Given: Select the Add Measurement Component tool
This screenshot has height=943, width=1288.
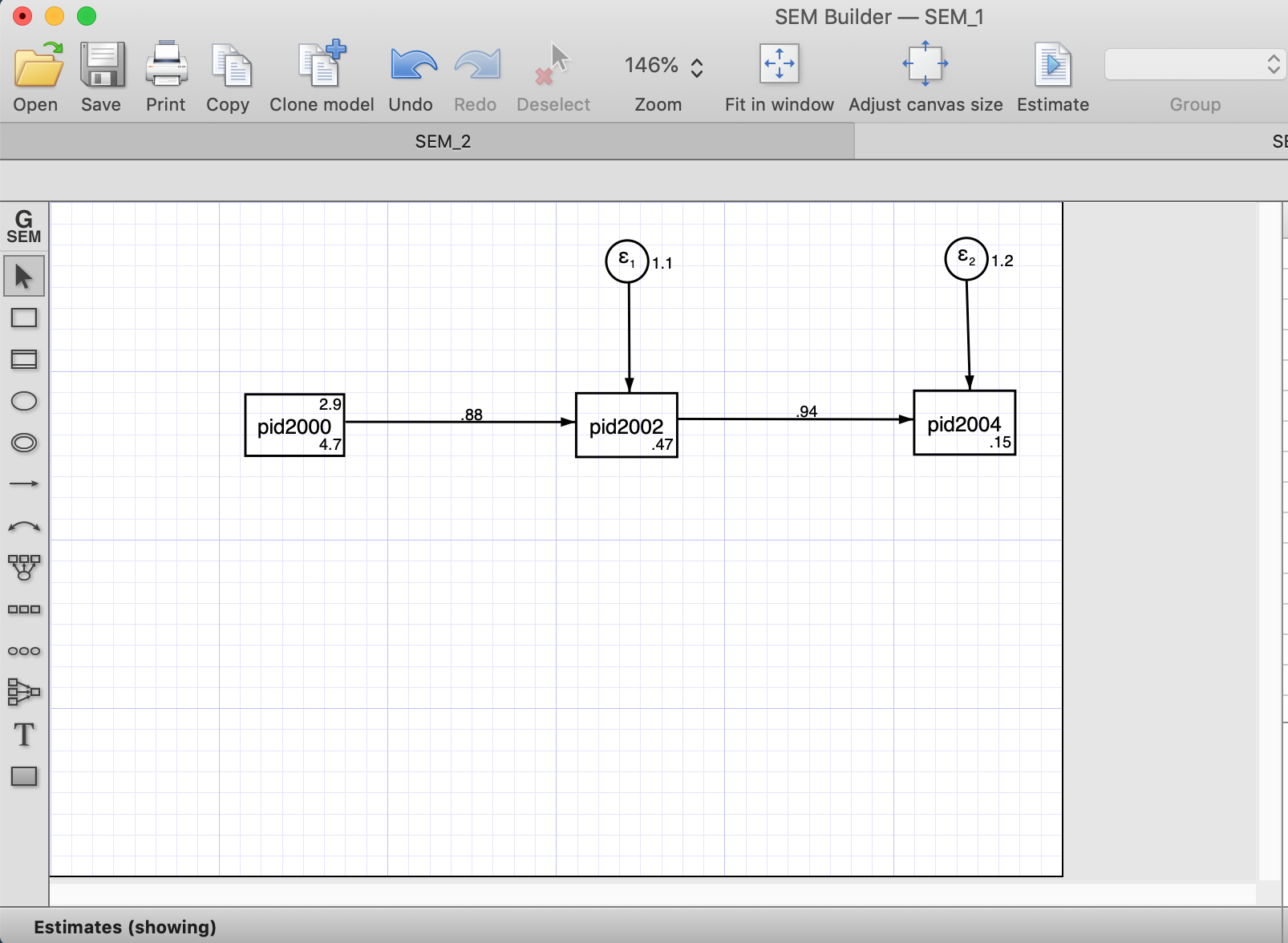Looking at the screenshot, I should [x=24, y=568].
